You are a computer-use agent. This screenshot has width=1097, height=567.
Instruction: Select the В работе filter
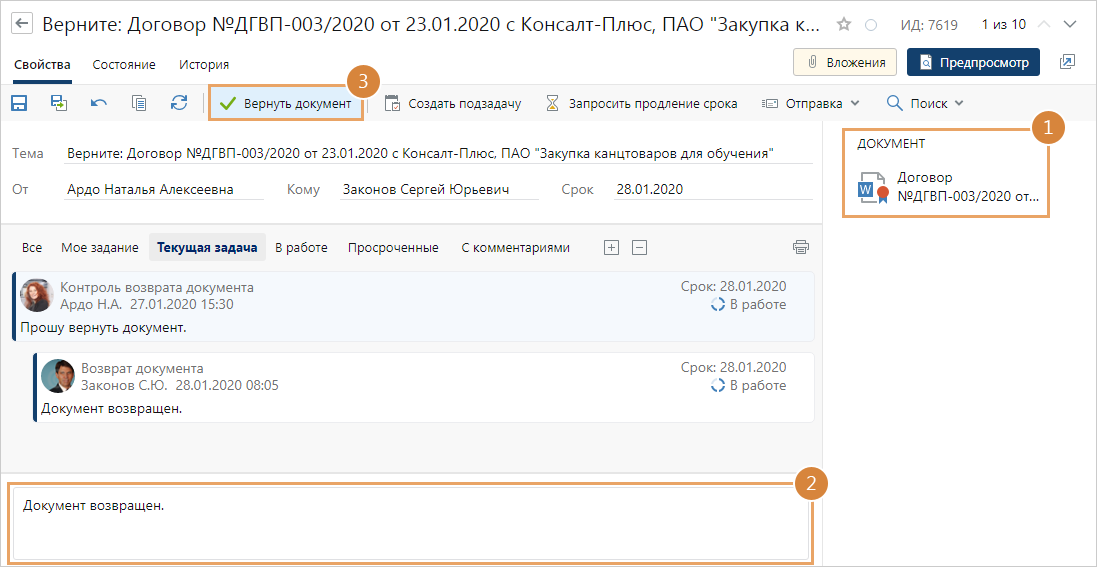coord(301,247)
